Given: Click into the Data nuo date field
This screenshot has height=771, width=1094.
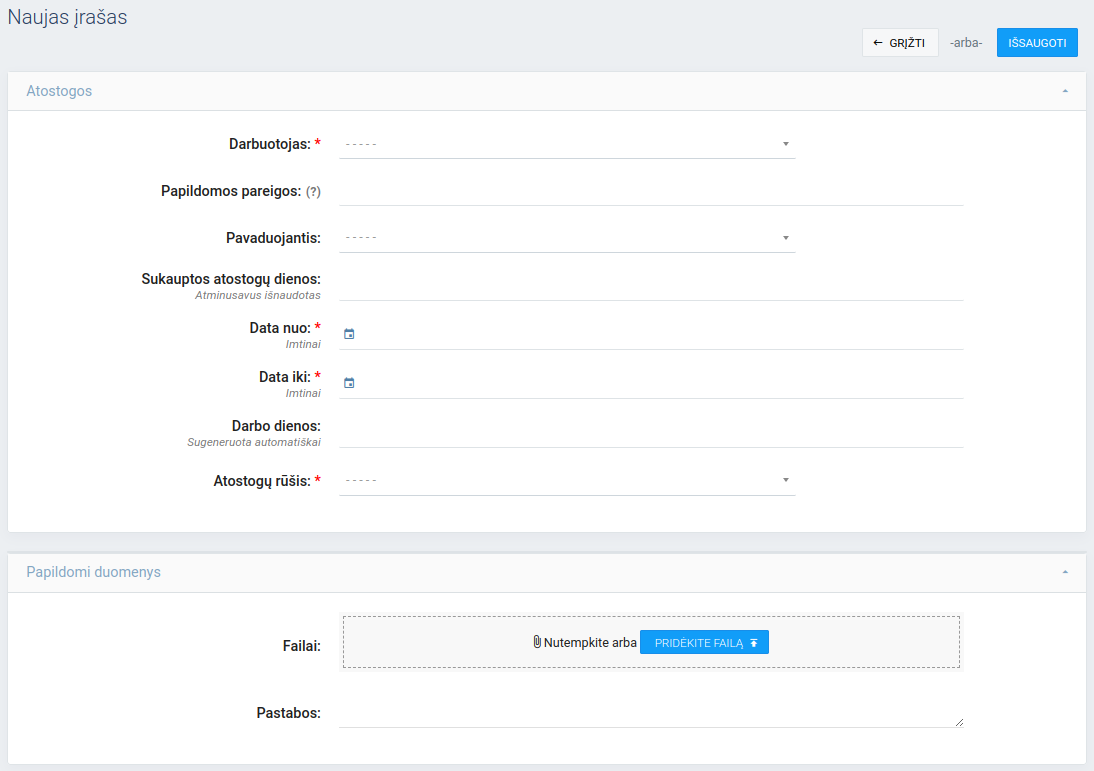Looking at the screenshot, I should click(x=660, y=334).
